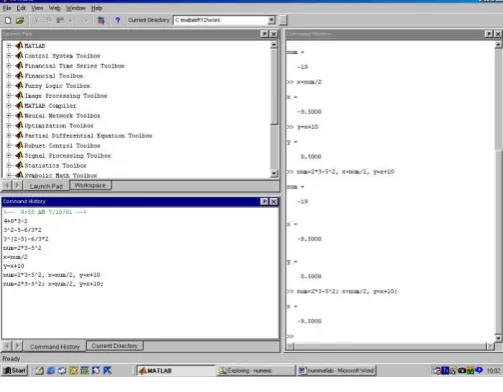Click the left tab-scroll arrow beside Command History tab
The height and width of the screenshot is (392, 503).
[7, 346]
